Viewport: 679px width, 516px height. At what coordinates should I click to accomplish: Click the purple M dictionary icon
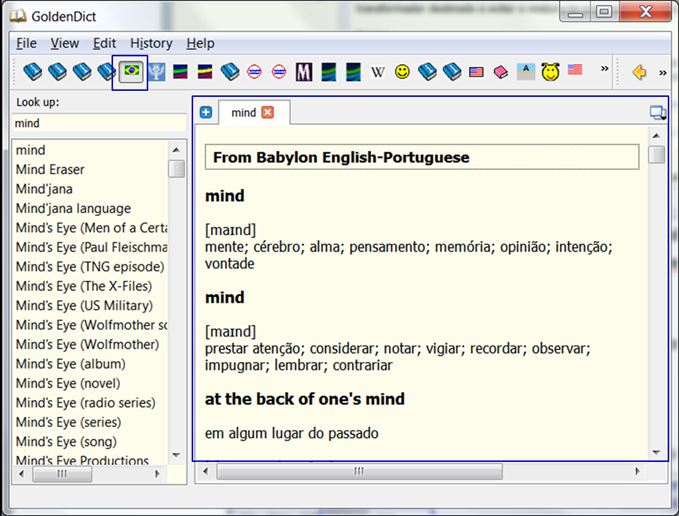(304, 72)
